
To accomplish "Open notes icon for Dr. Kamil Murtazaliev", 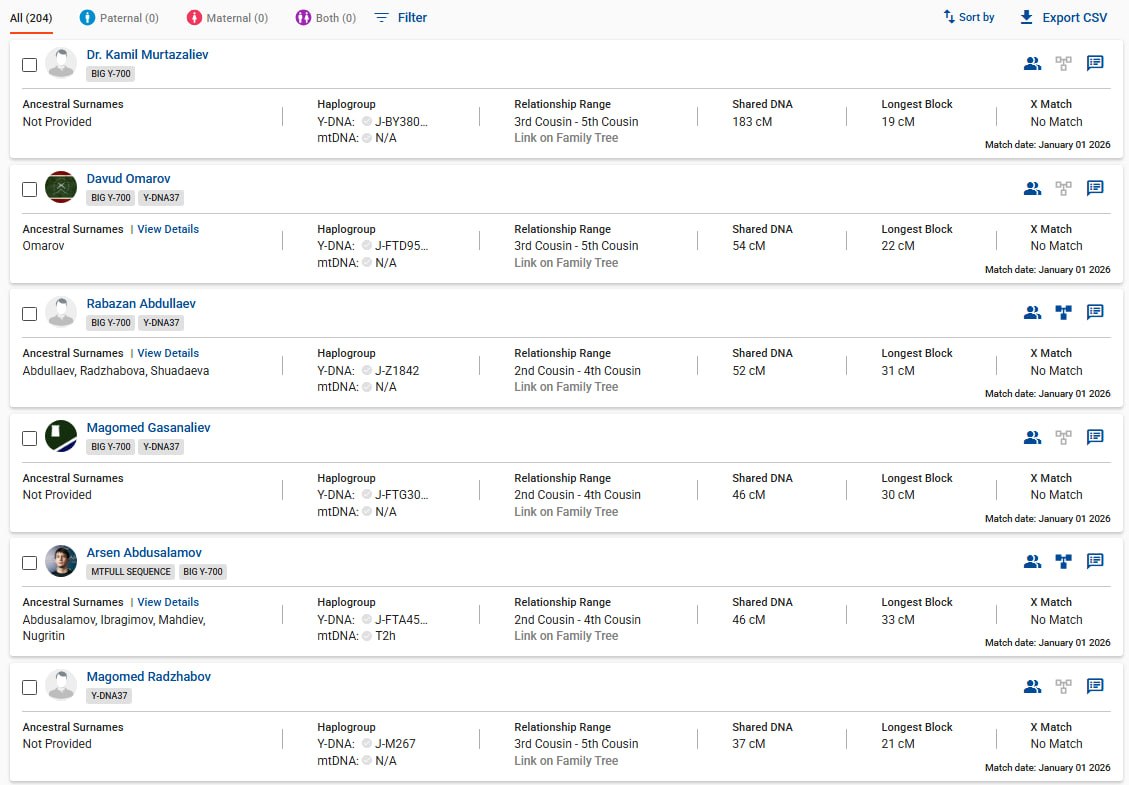I will 1095,63.
